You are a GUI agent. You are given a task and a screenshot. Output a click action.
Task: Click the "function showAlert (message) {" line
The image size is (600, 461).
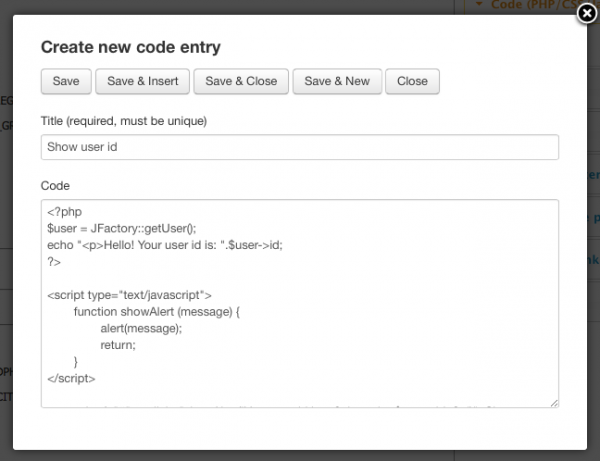click(157, 312)
